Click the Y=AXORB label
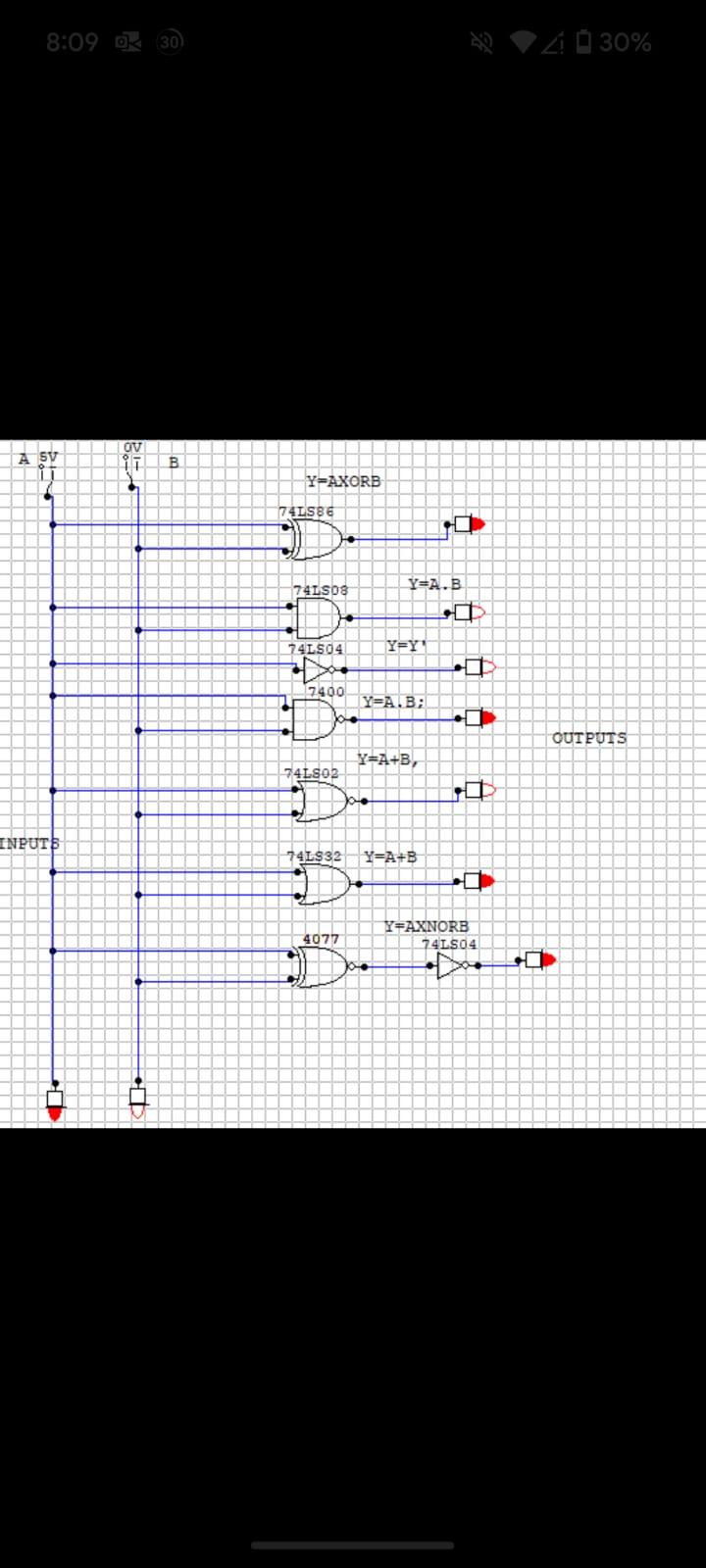The image size is (706, 1568). coord(343,481)
